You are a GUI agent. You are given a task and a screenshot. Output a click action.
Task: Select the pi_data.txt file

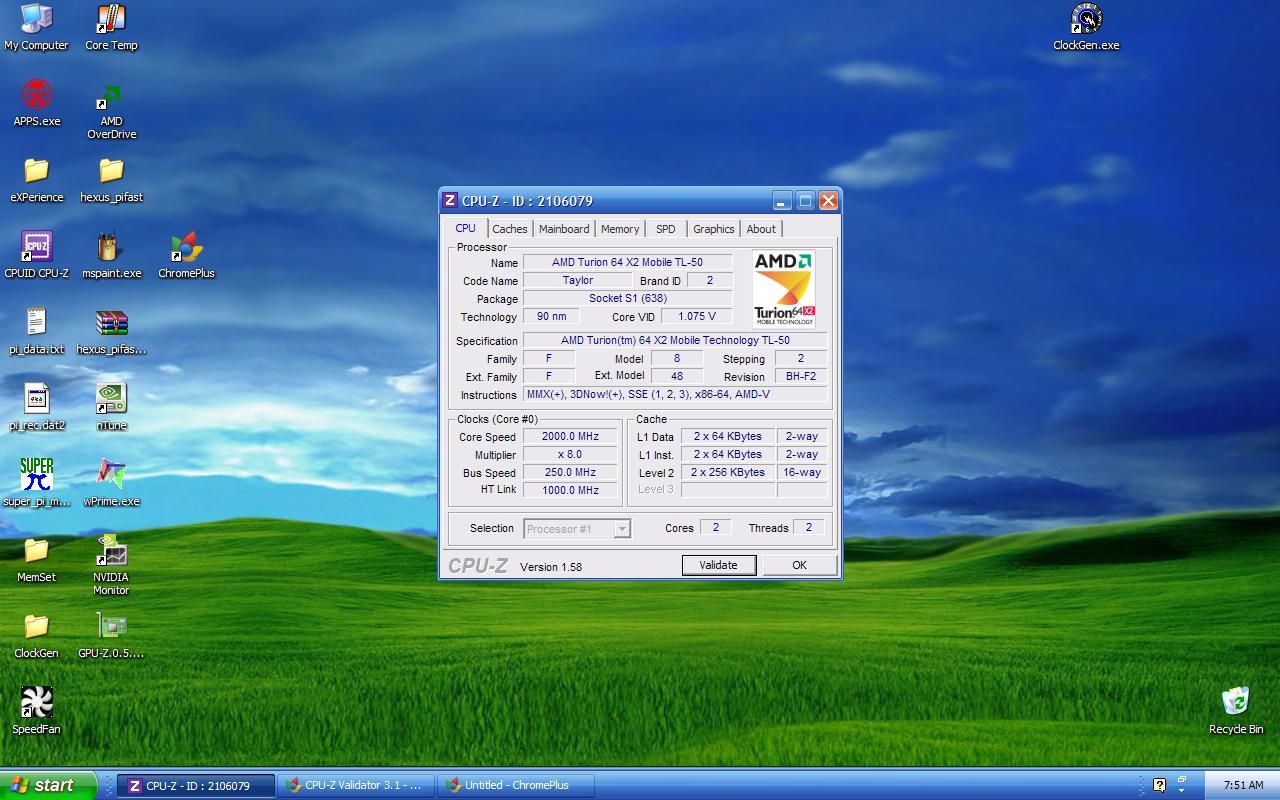click(x=36, y=331)
